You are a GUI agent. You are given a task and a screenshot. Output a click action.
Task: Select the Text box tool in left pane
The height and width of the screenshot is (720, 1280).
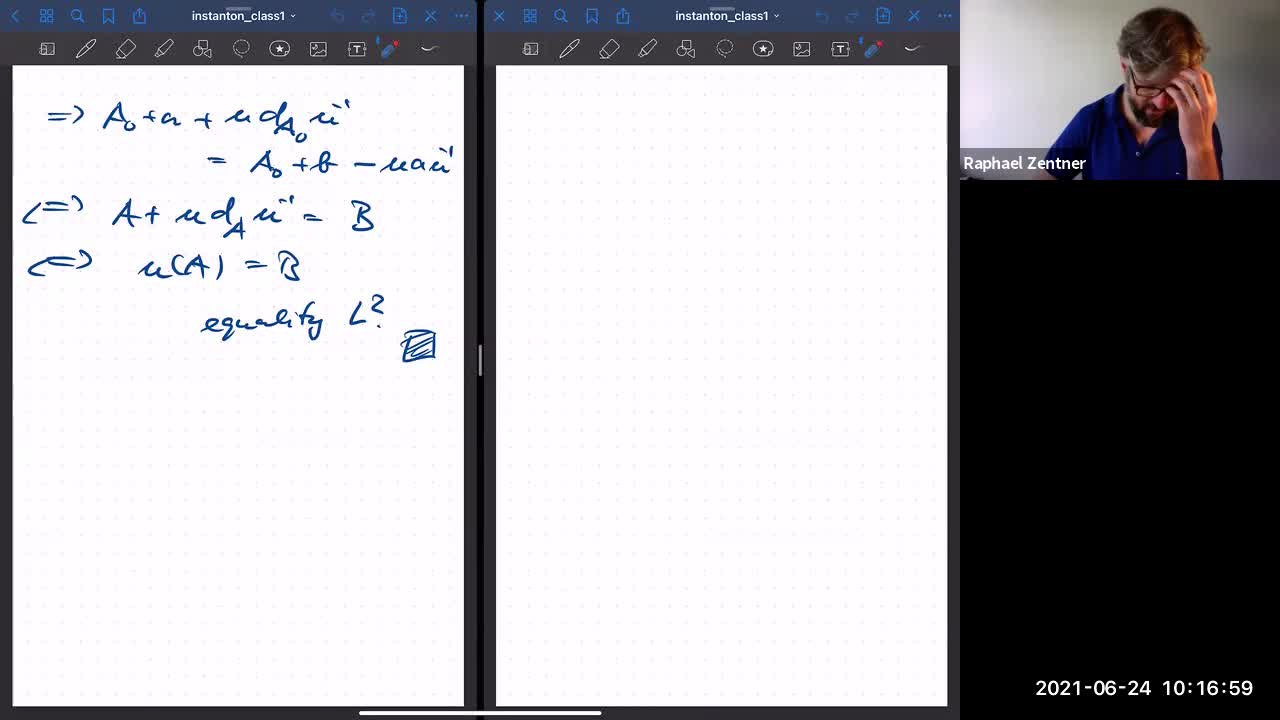tap(357, 49)
